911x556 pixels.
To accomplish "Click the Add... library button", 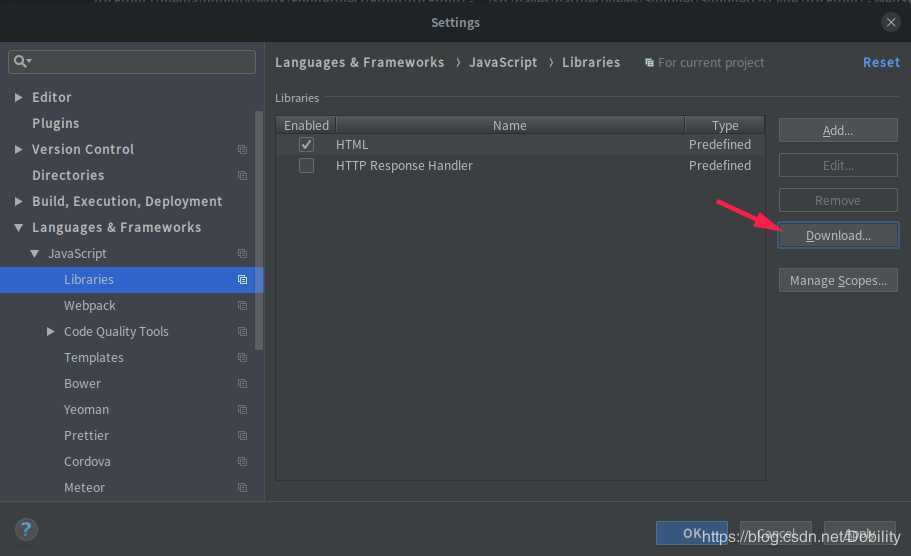I will coord(838,130).
